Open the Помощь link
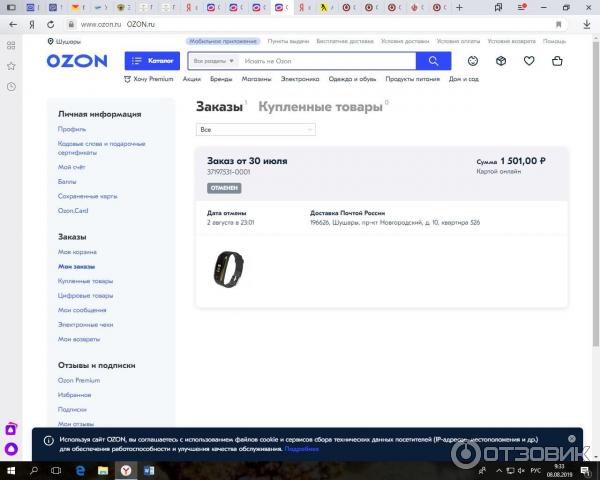Viewport: 600px width, 480px height. click(554, 41)
